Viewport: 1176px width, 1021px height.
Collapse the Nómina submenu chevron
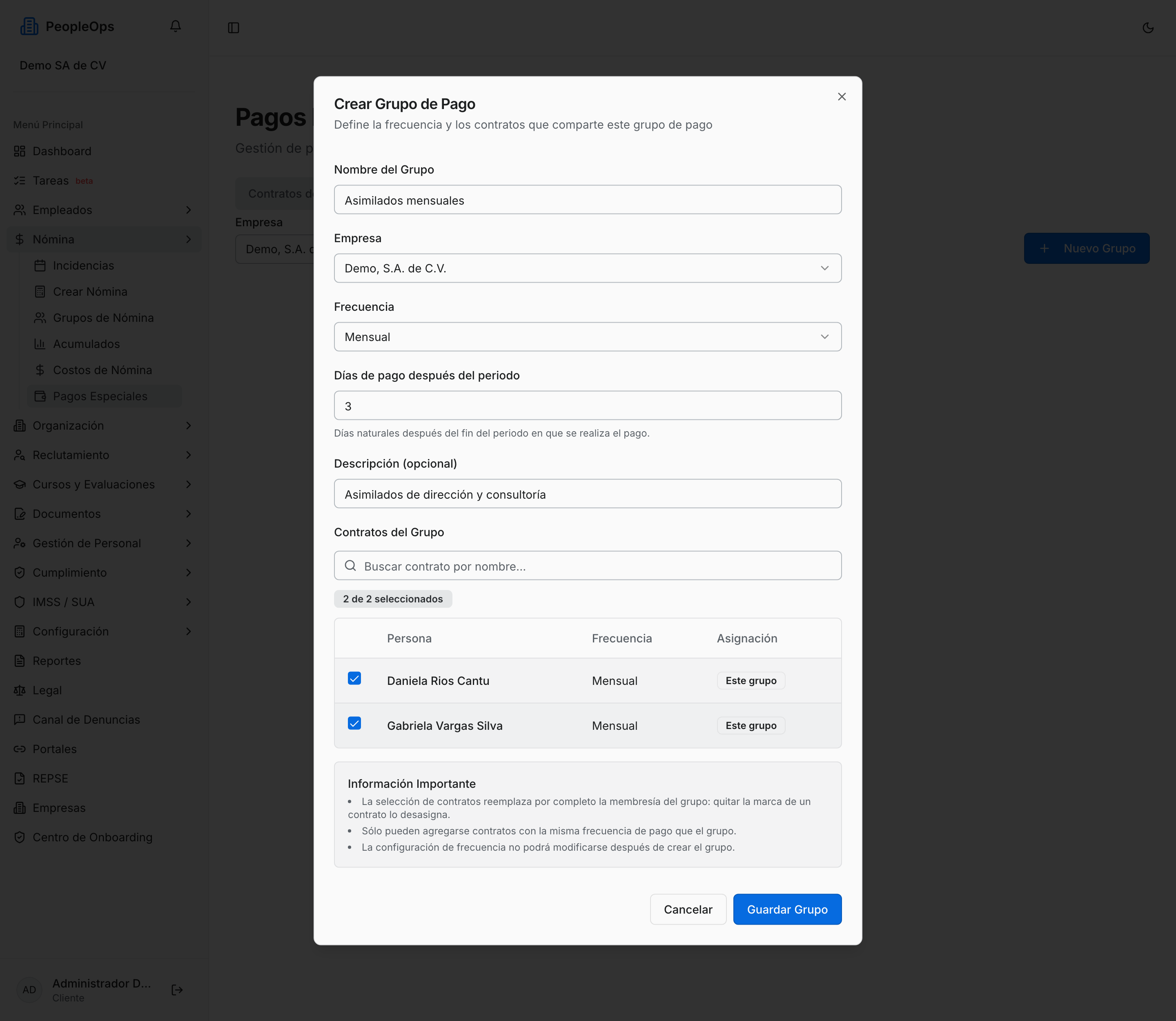(189, 239)
